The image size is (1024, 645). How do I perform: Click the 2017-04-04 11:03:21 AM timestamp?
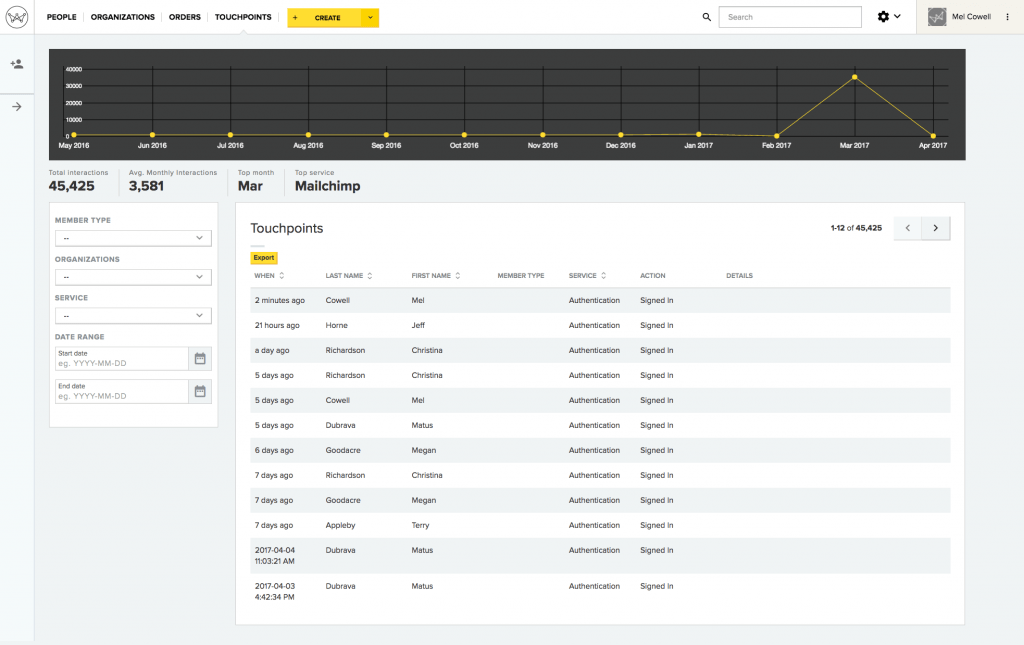[274, 556]
